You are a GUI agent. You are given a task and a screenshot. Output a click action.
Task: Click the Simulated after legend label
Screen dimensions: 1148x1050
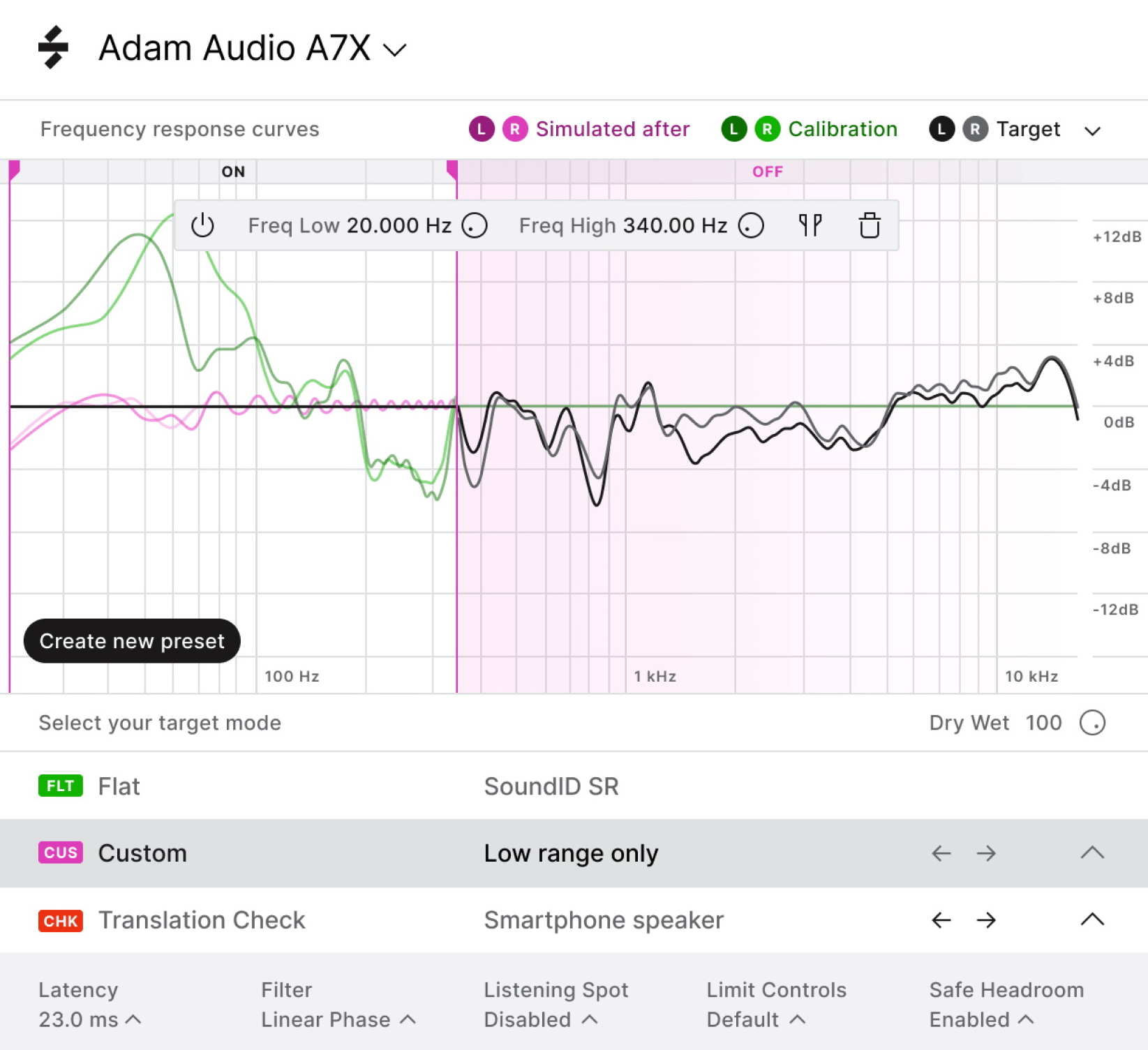pos(613,129)
